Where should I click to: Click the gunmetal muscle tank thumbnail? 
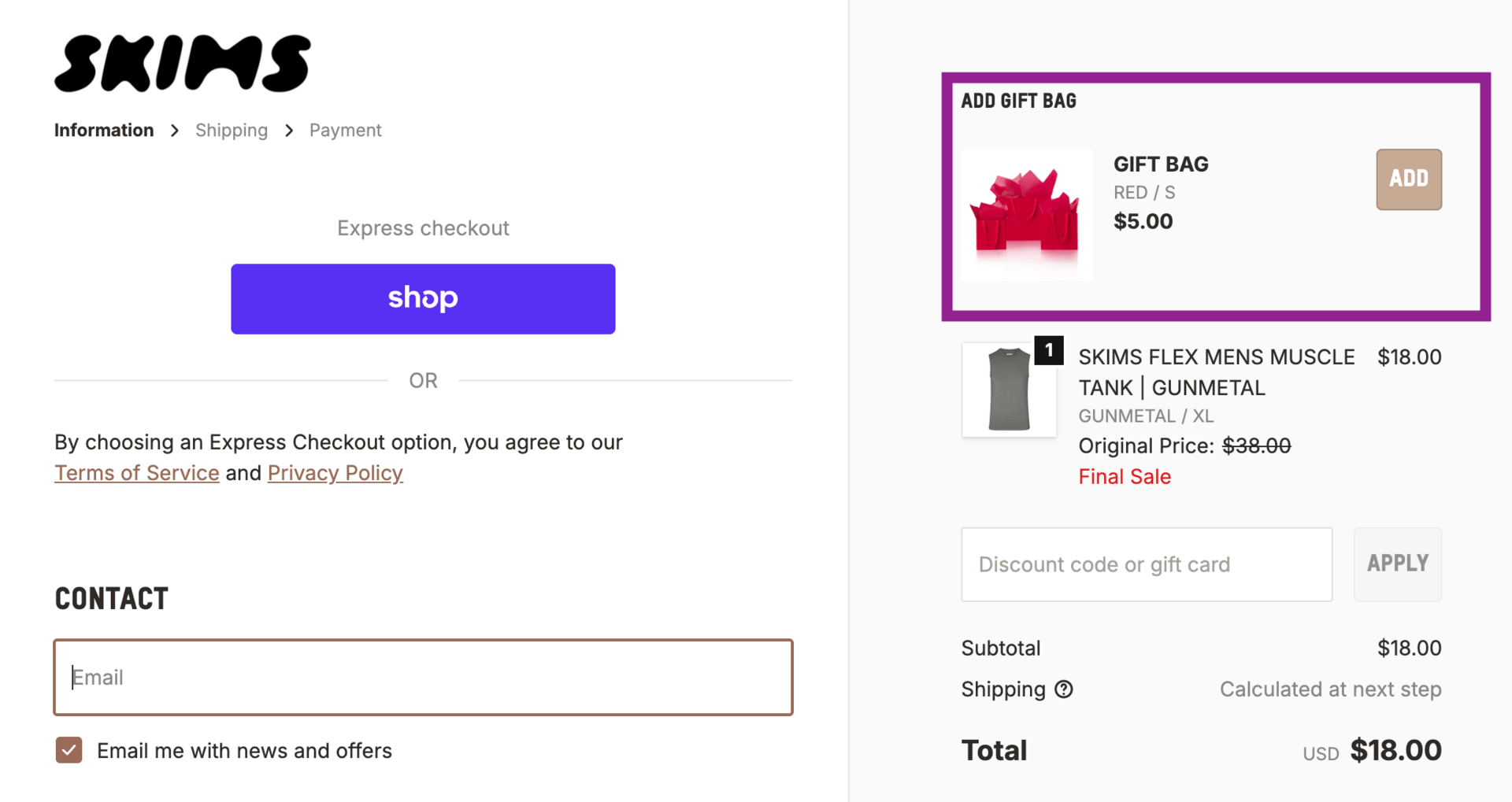coord(1008,390)
